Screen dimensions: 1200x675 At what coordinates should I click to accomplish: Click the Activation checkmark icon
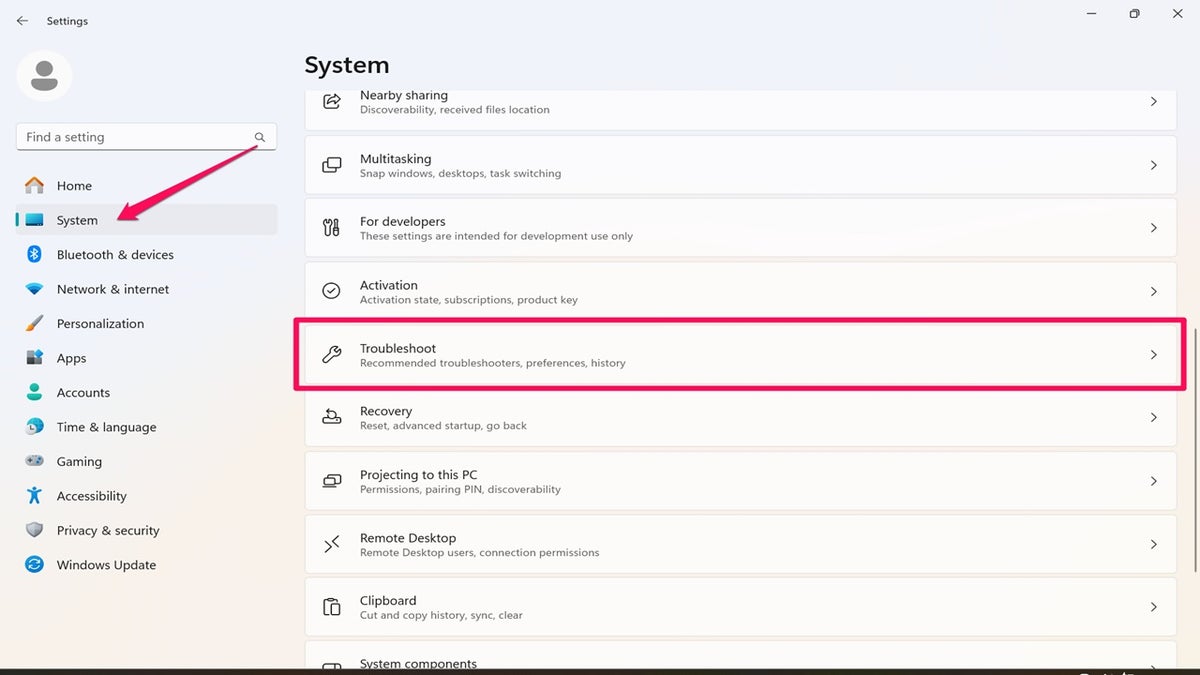(x=332, y=291)
